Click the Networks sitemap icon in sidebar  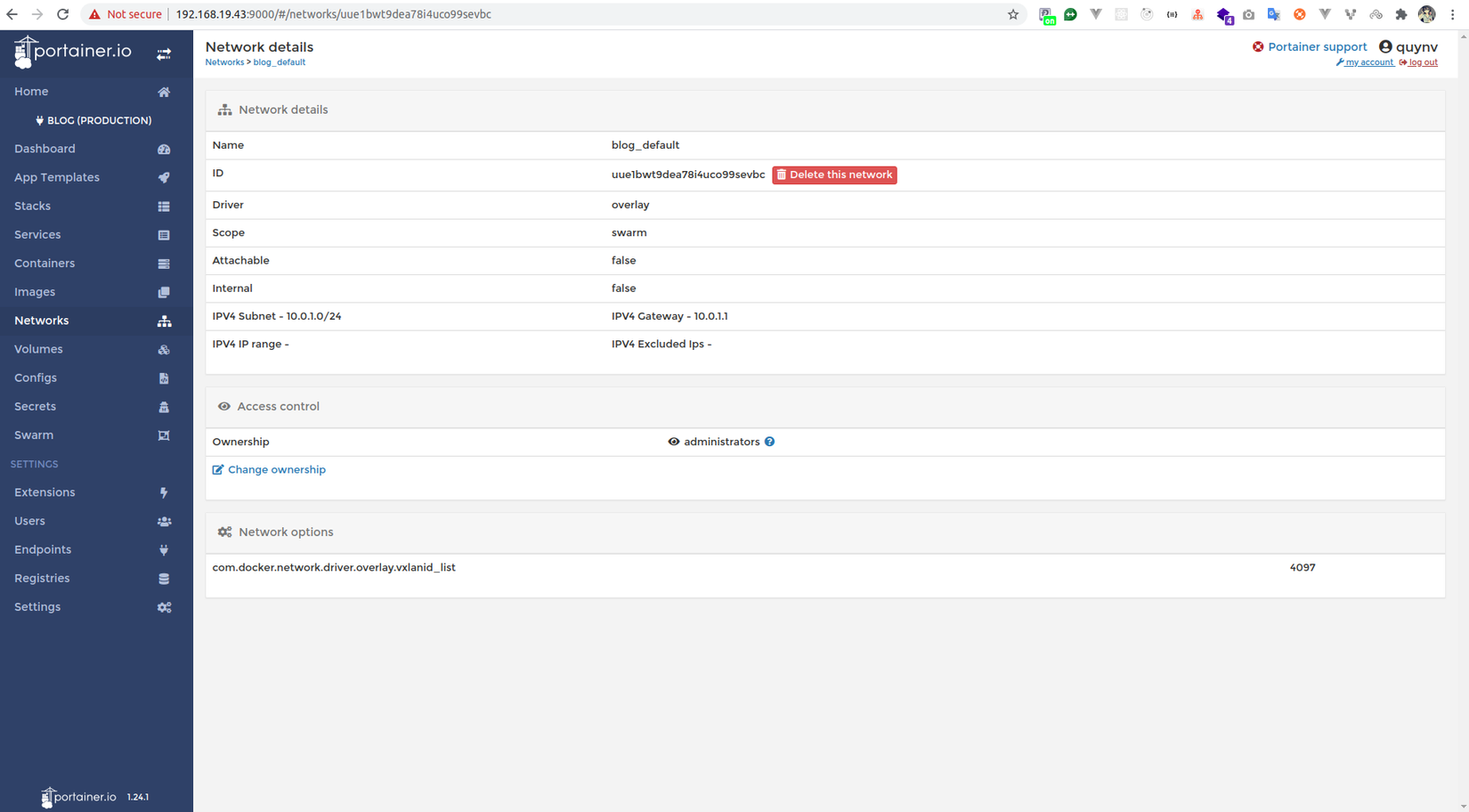click(x=164, y=321)
